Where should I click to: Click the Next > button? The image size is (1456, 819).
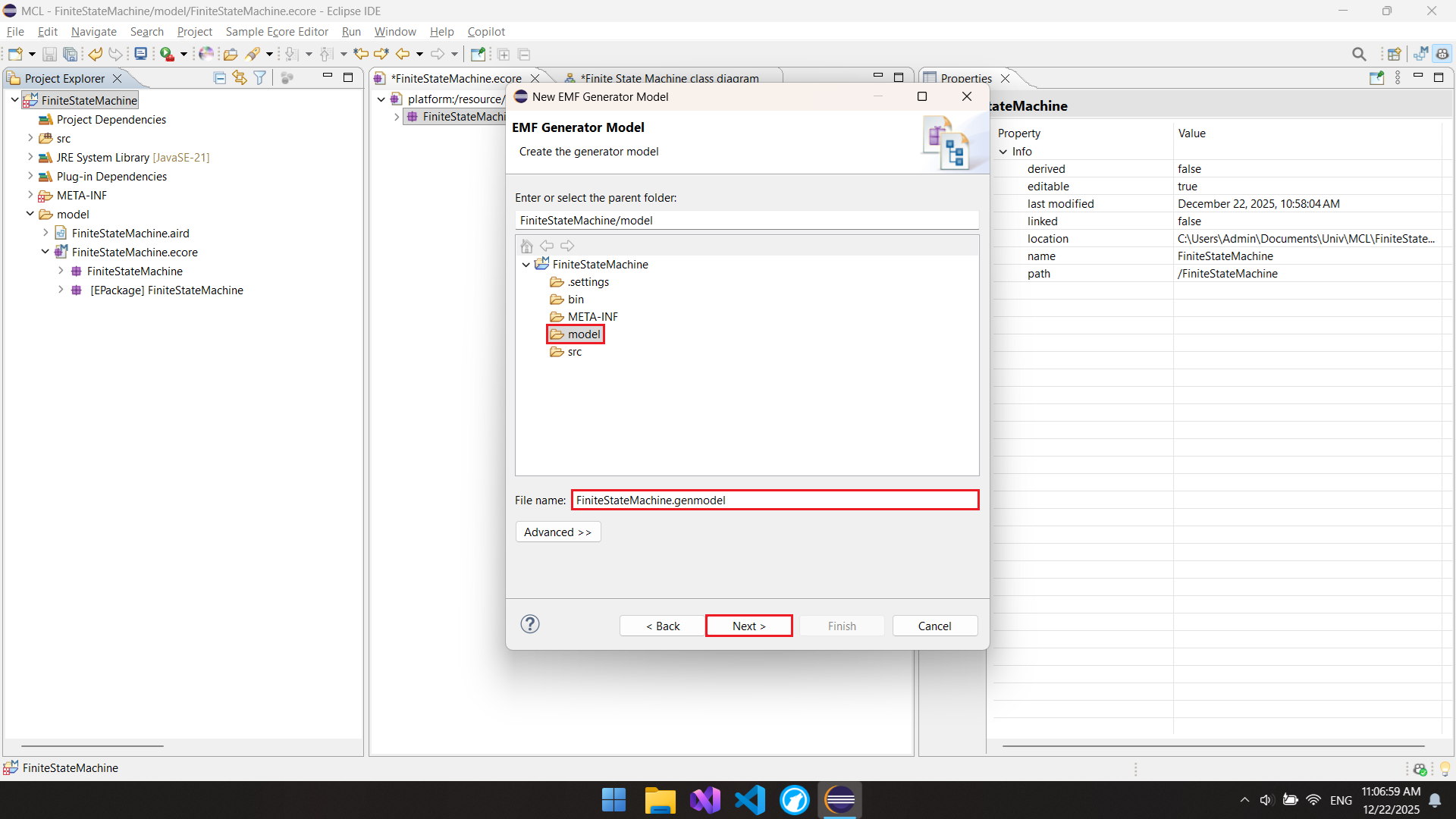coord(748,626)
